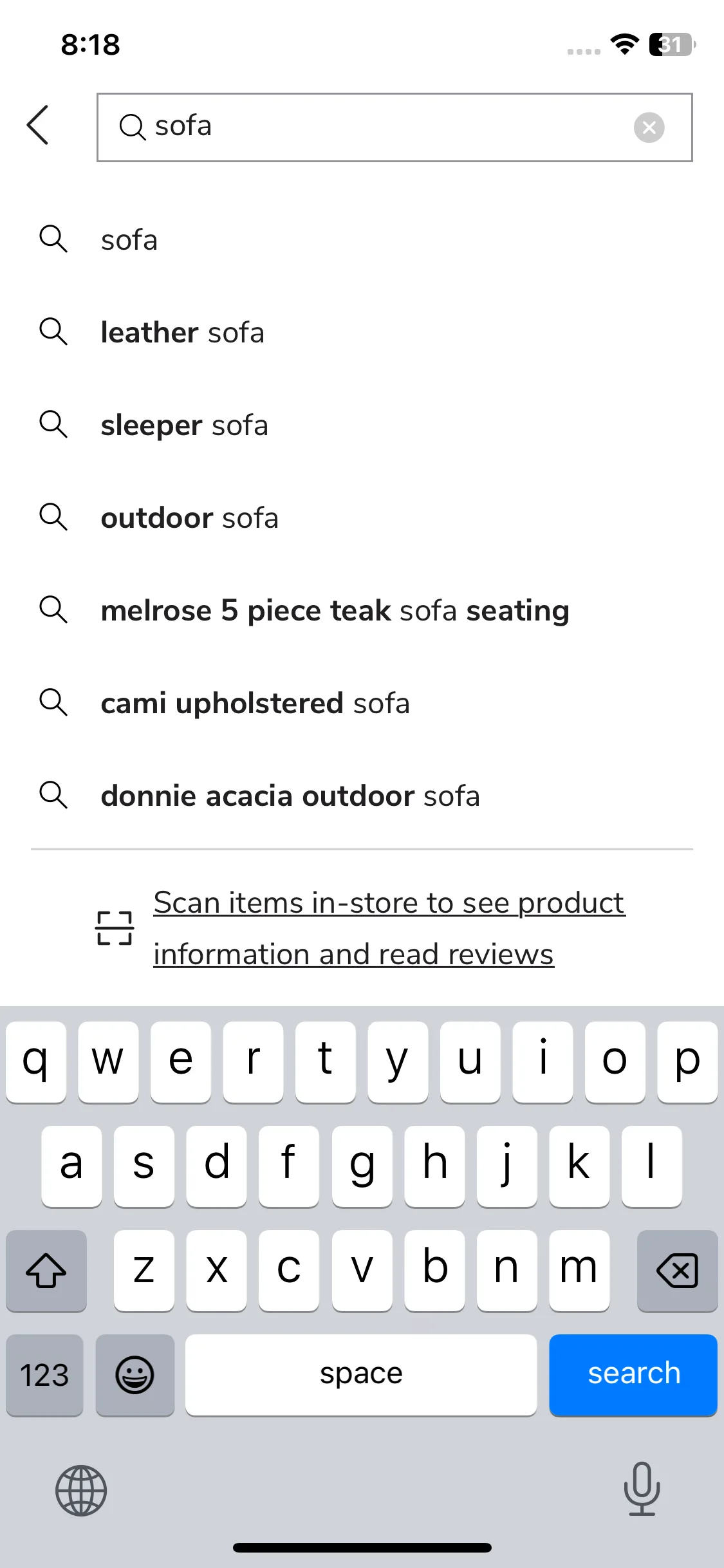Toggle the shift key
Image resolution: width=724 pixels, height=1568 pixels.
click(46, 1271)
